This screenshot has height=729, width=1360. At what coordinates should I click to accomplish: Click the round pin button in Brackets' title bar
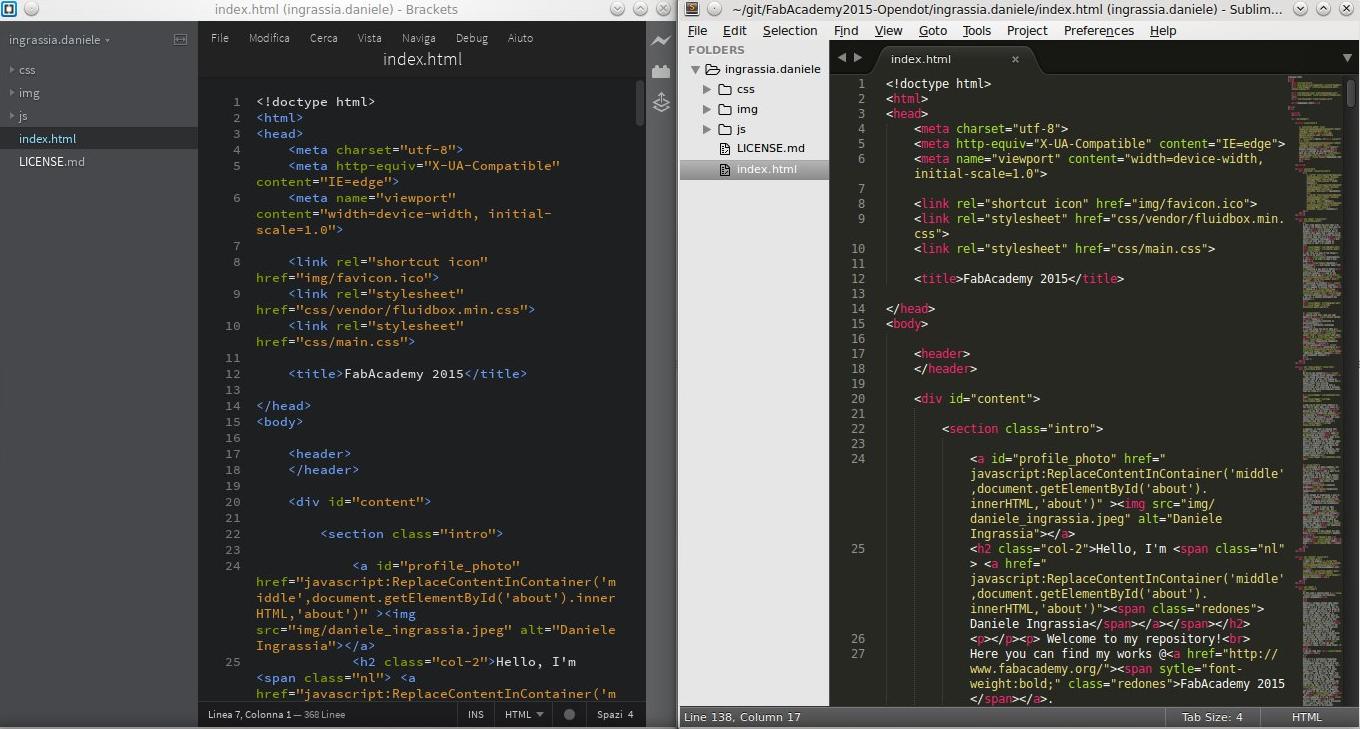[x=30, y=9]
